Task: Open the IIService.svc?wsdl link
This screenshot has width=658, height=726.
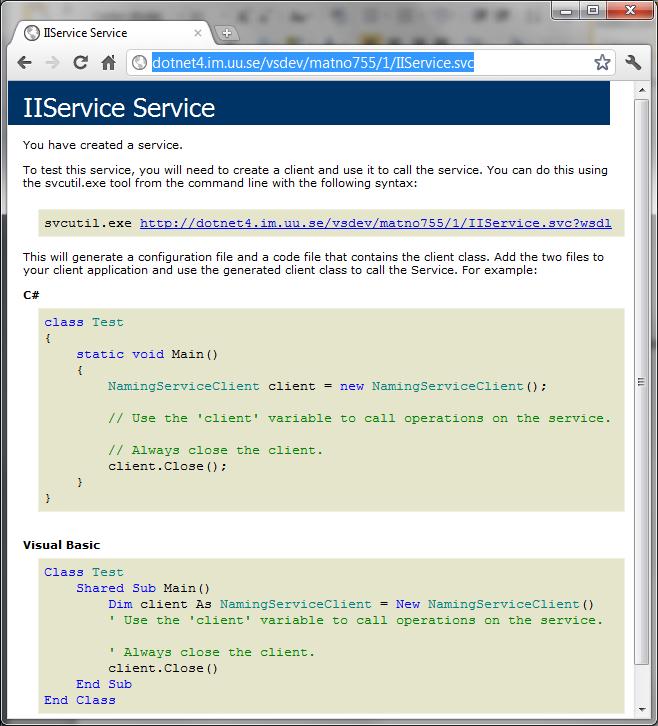Action: [376, 223]
